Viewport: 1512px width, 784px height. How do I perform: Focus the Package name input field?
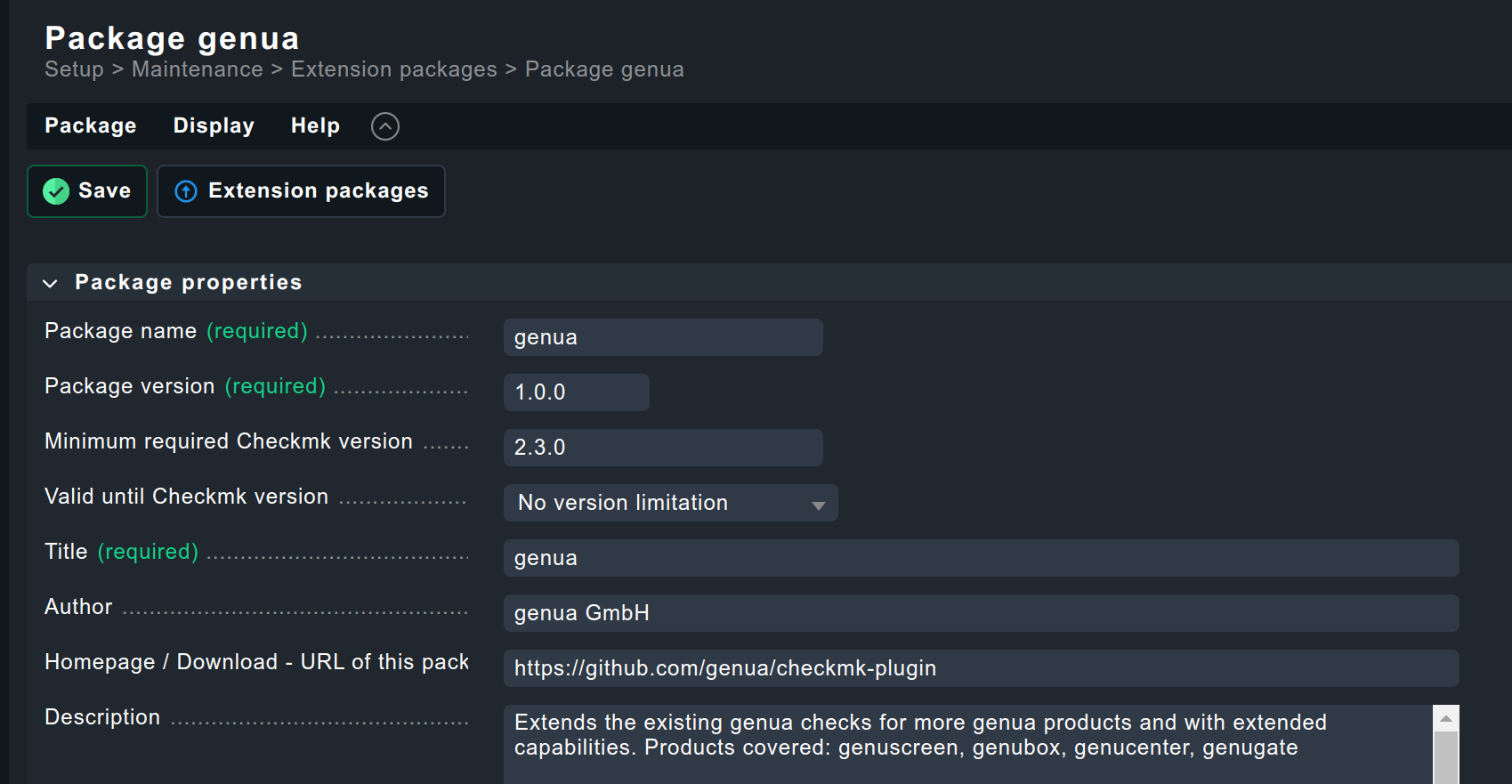point(662,337)
